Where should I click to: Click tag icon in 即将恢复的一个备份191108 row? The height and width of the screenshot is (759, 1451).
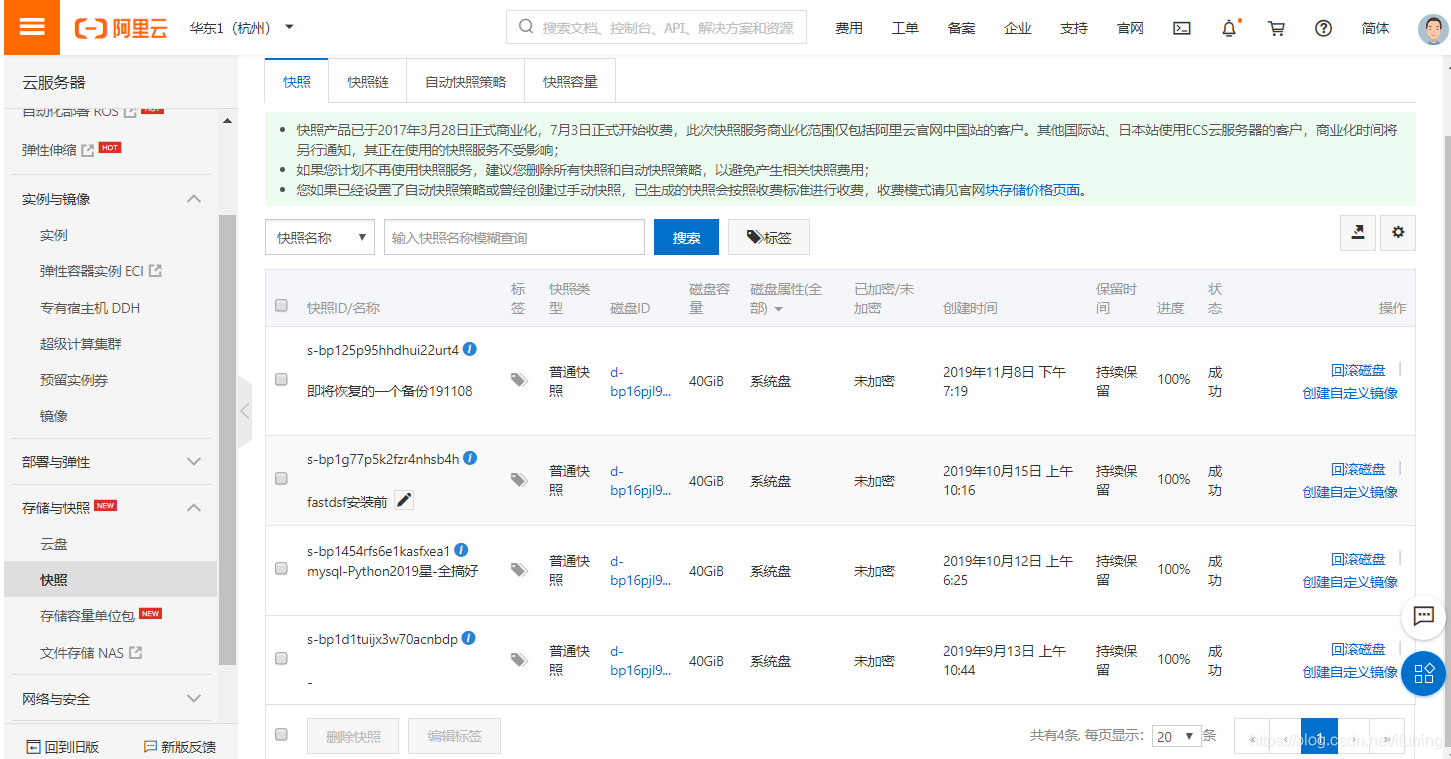519,380
